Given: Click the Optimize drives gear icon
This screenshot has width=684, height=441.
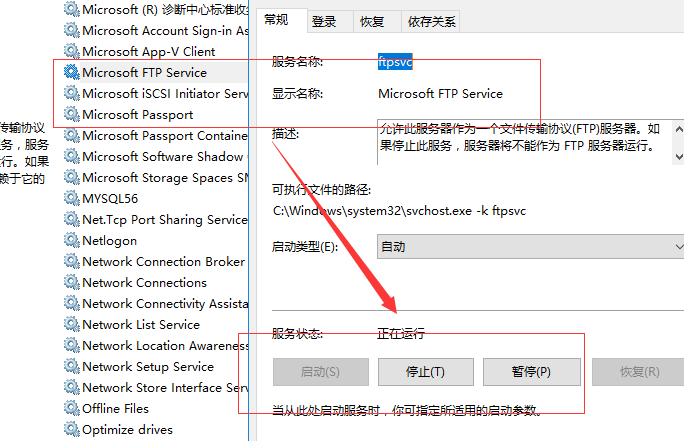Looking at the screenshot, I should point(71,429).
